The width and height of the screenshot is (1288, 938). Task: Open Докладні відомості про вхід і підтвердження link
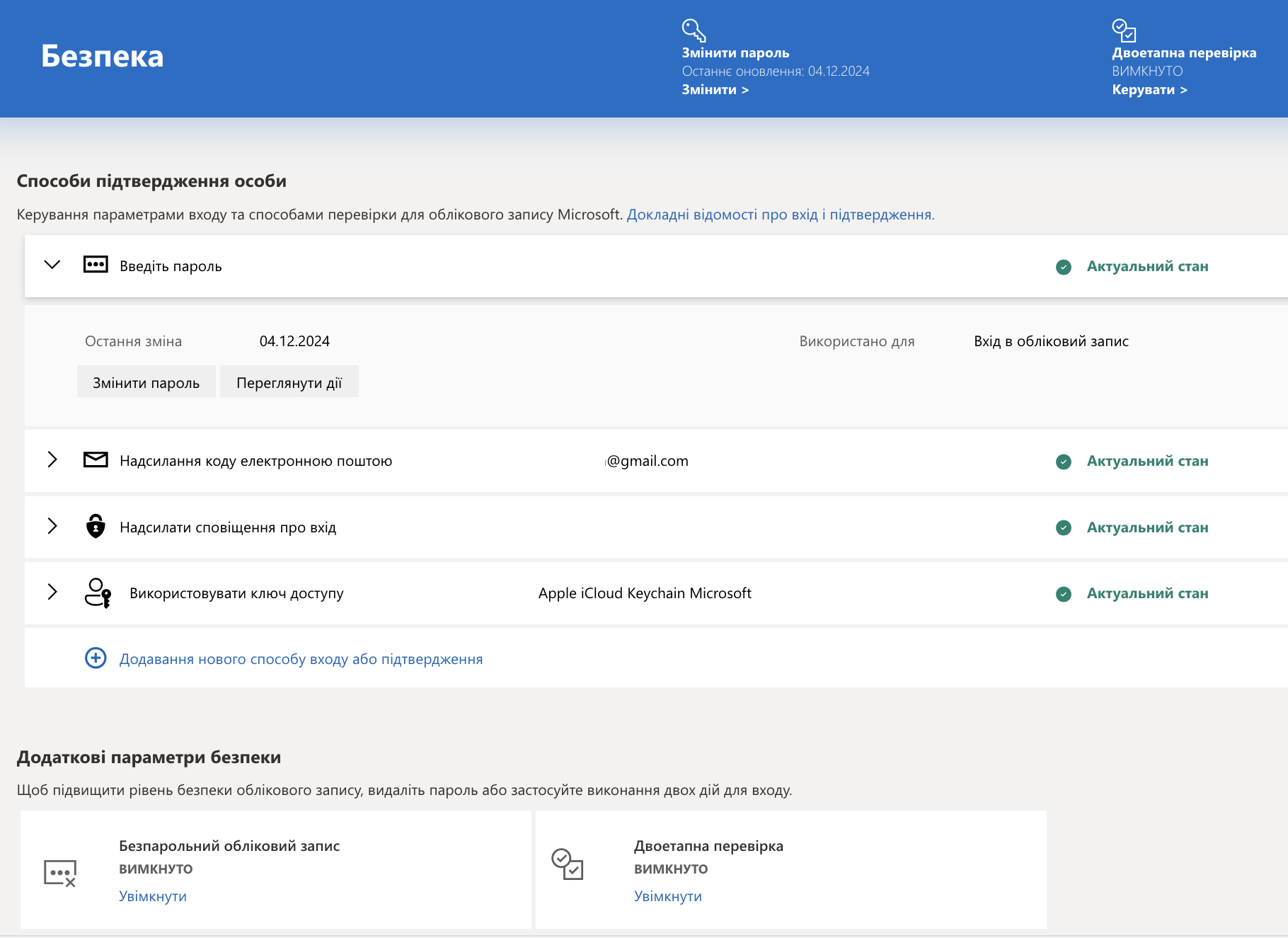[x=781, y=215]
